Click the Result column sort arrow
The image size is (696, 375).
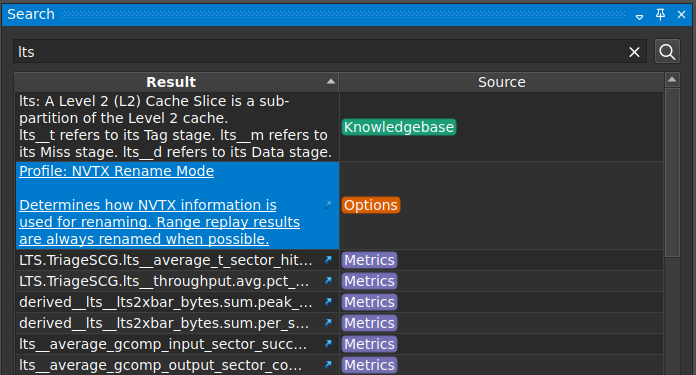[331, 82]
